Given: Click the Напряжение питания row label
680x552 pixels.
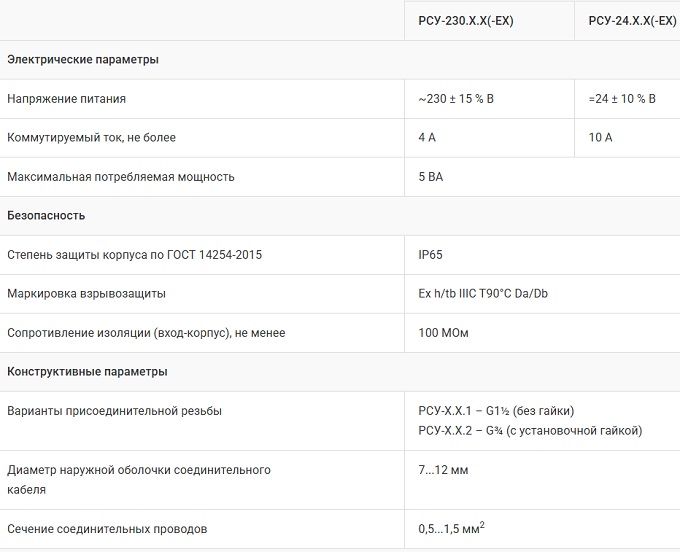Looking at the screenshot, I should [66, 99].
